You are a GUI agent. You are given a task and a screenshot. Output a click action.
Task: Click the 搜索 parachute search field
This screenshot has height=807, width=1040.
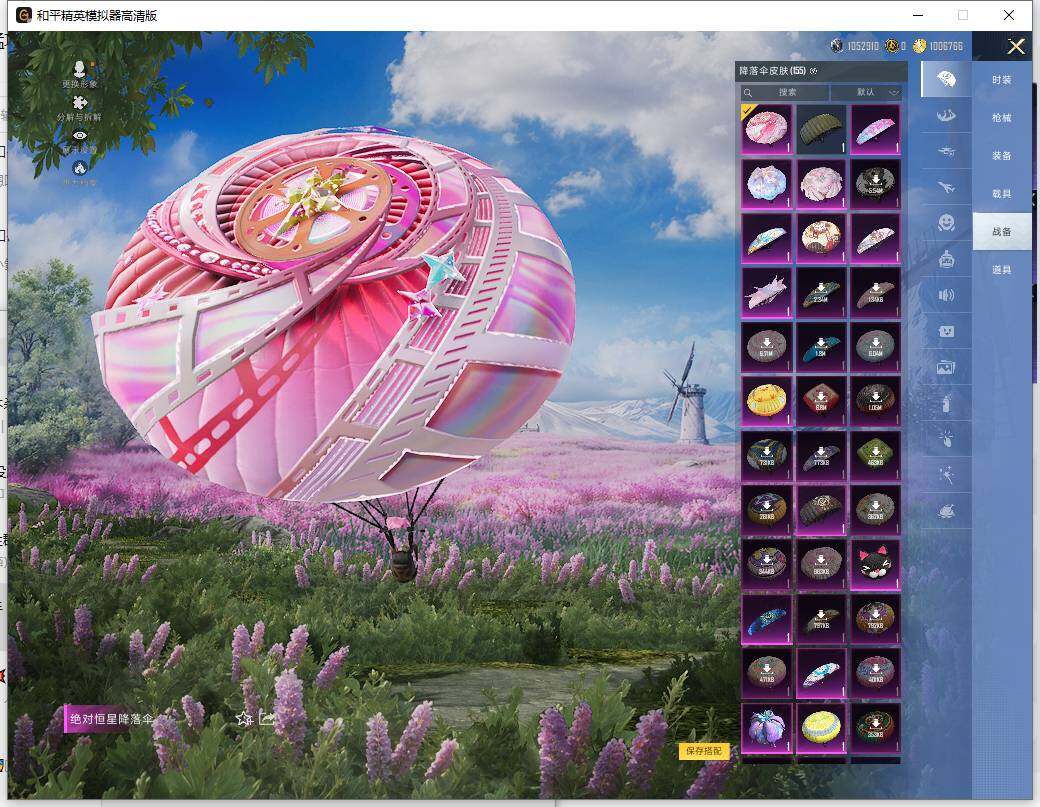(x=786, y=92)
